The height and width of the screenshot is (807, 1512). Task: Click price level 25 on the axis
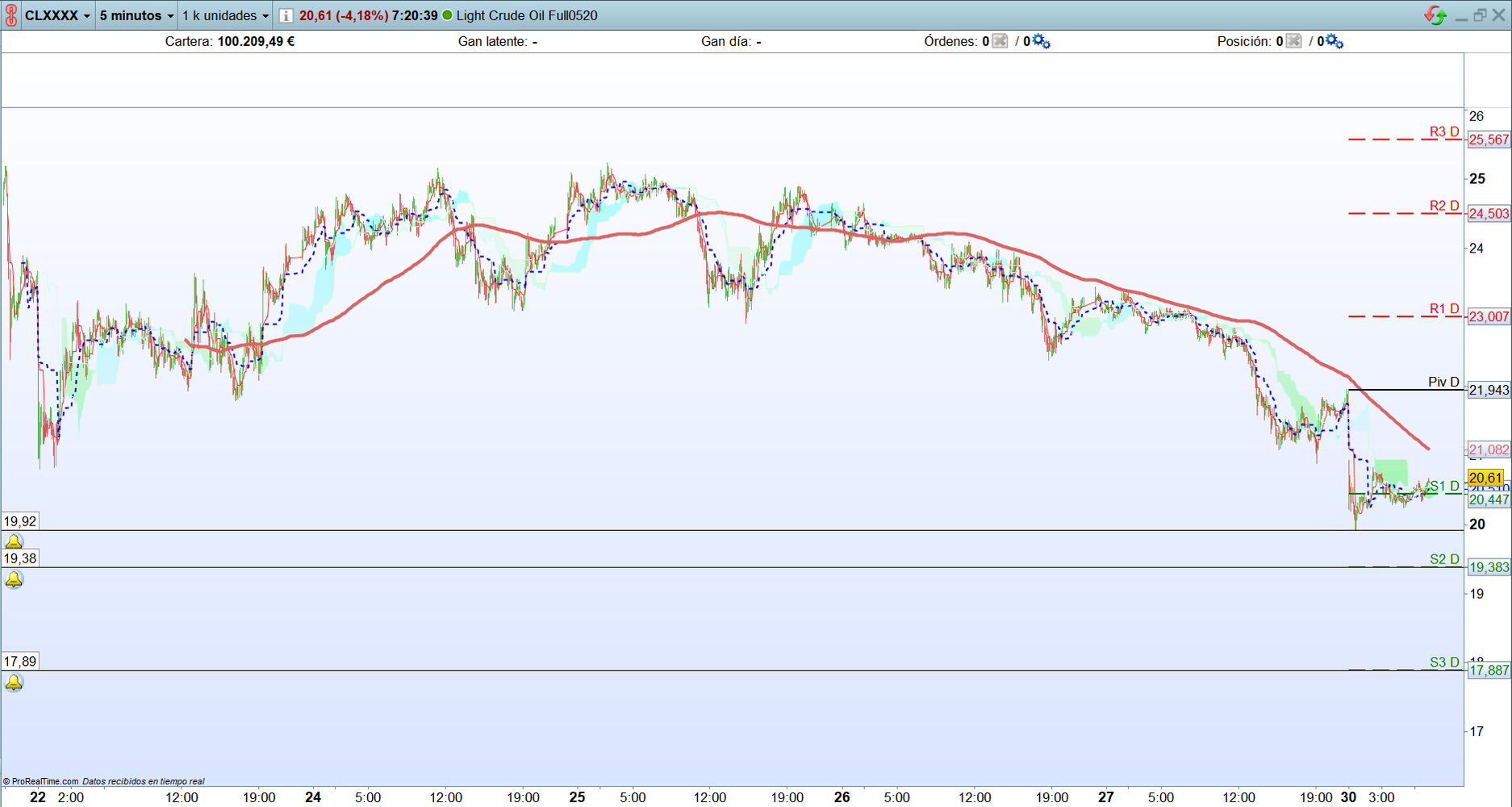point(1476,178)
